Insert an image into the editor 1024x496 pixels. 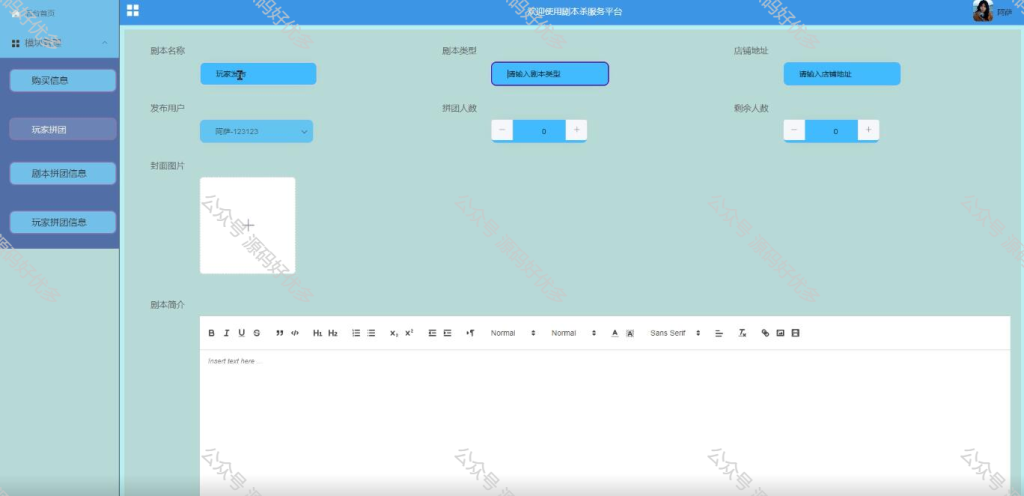[x=780, y=333]
